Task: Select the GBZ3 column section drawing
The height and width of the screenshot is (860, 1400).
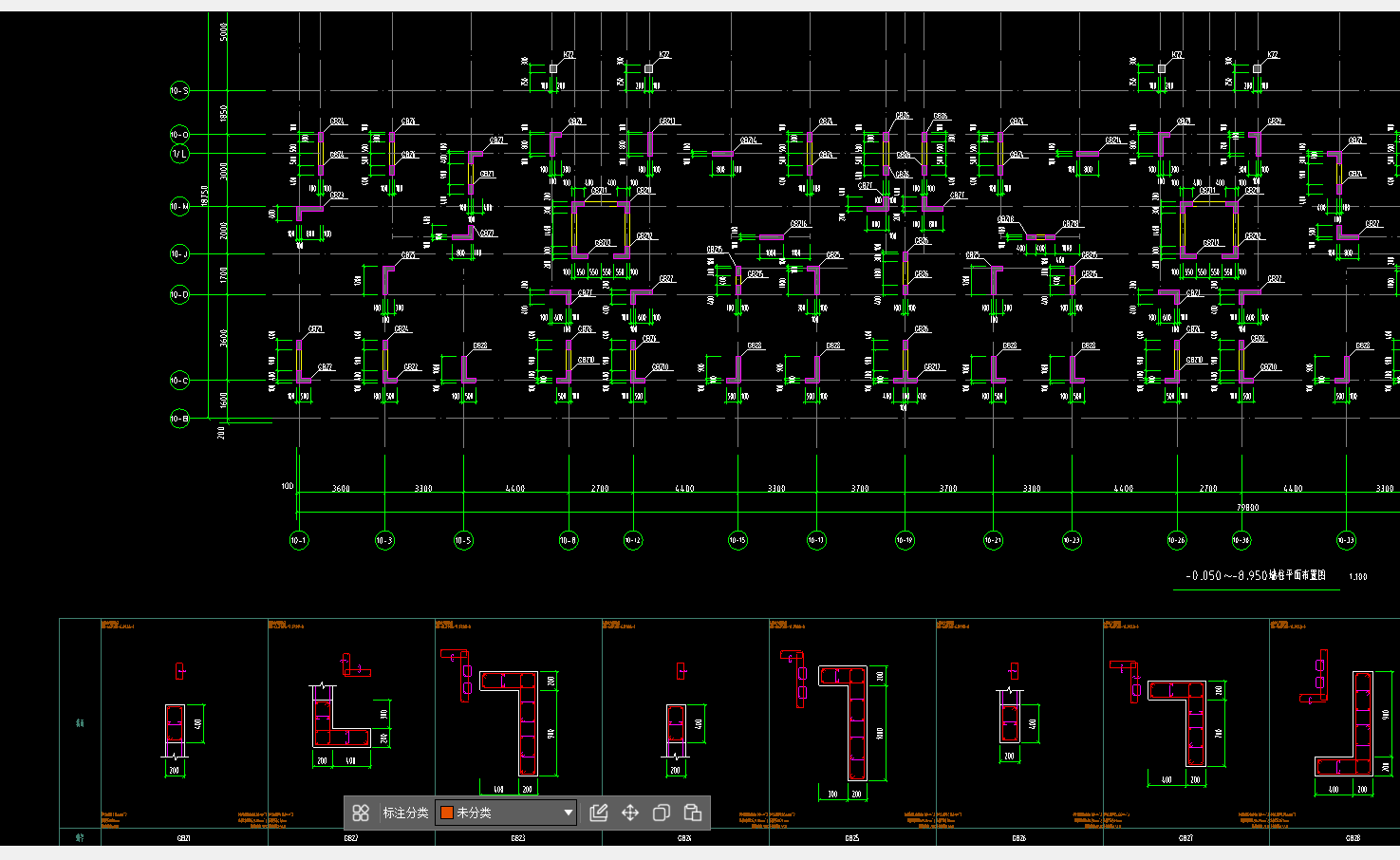Action: (x=510, y=723)
